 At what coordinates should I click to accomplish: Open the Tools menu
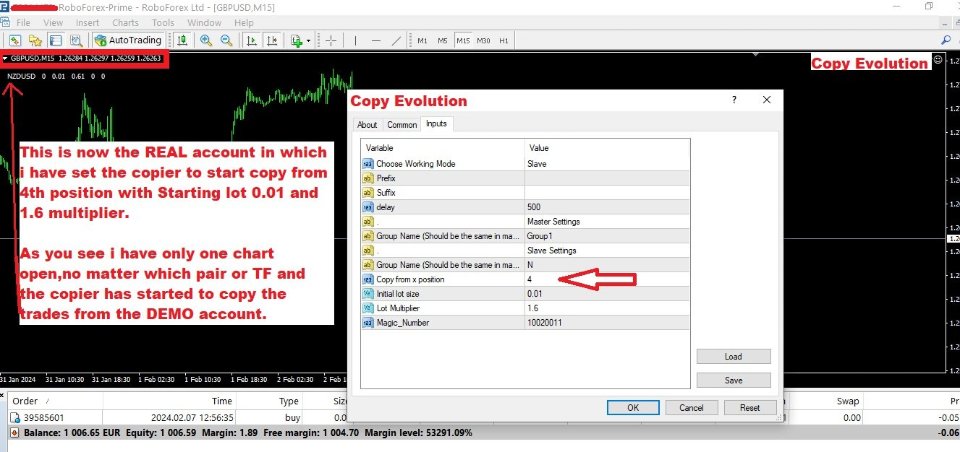163,23
